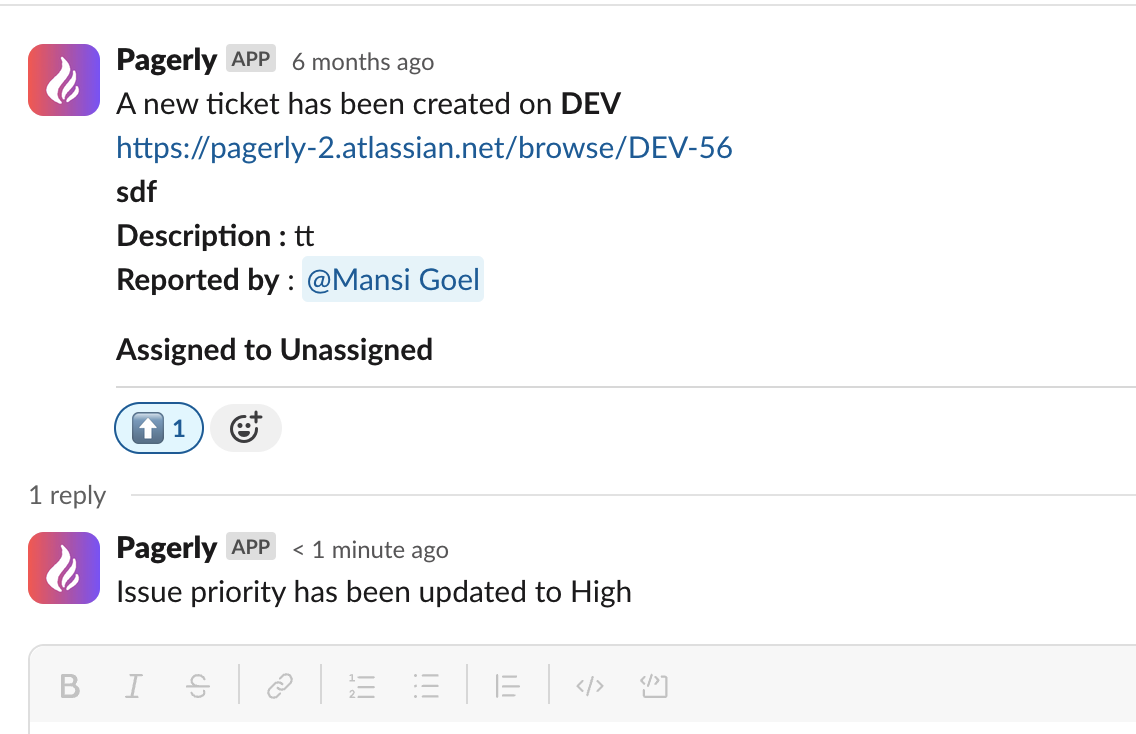Viewport: 1136px width, 734px height.
Task: Insert a code block
Action: pyautogui.click(x=654, y=685)
